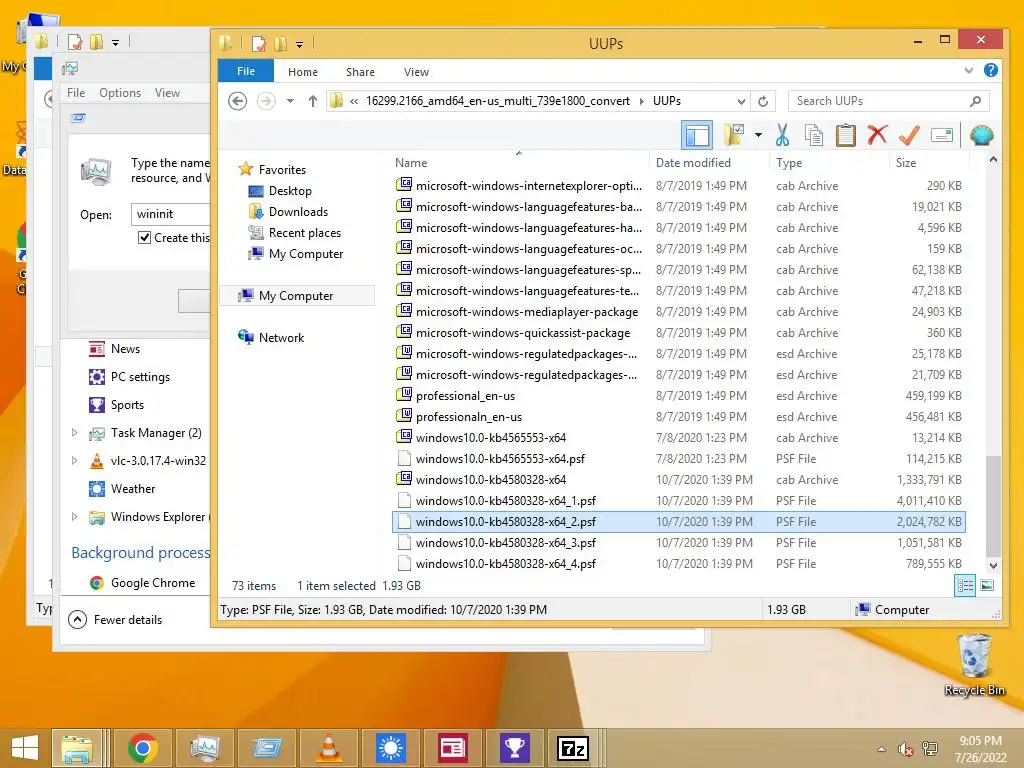This screenshot has height=768, width=1024.
Task: Expand the ribbon with chevron arrow
Action: pyautogui.click(x=968, y=70)
